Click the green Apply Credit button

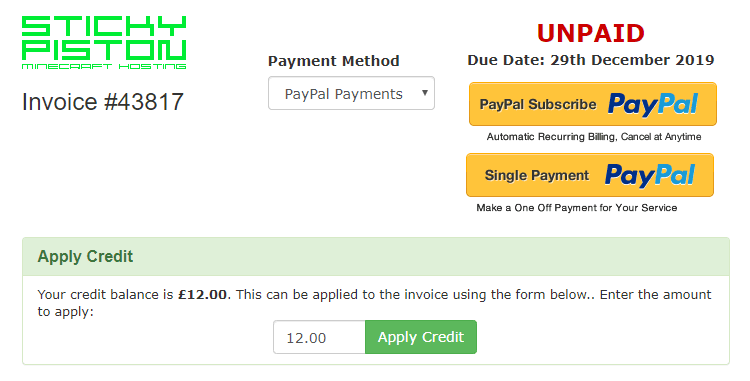coord(421,337)
